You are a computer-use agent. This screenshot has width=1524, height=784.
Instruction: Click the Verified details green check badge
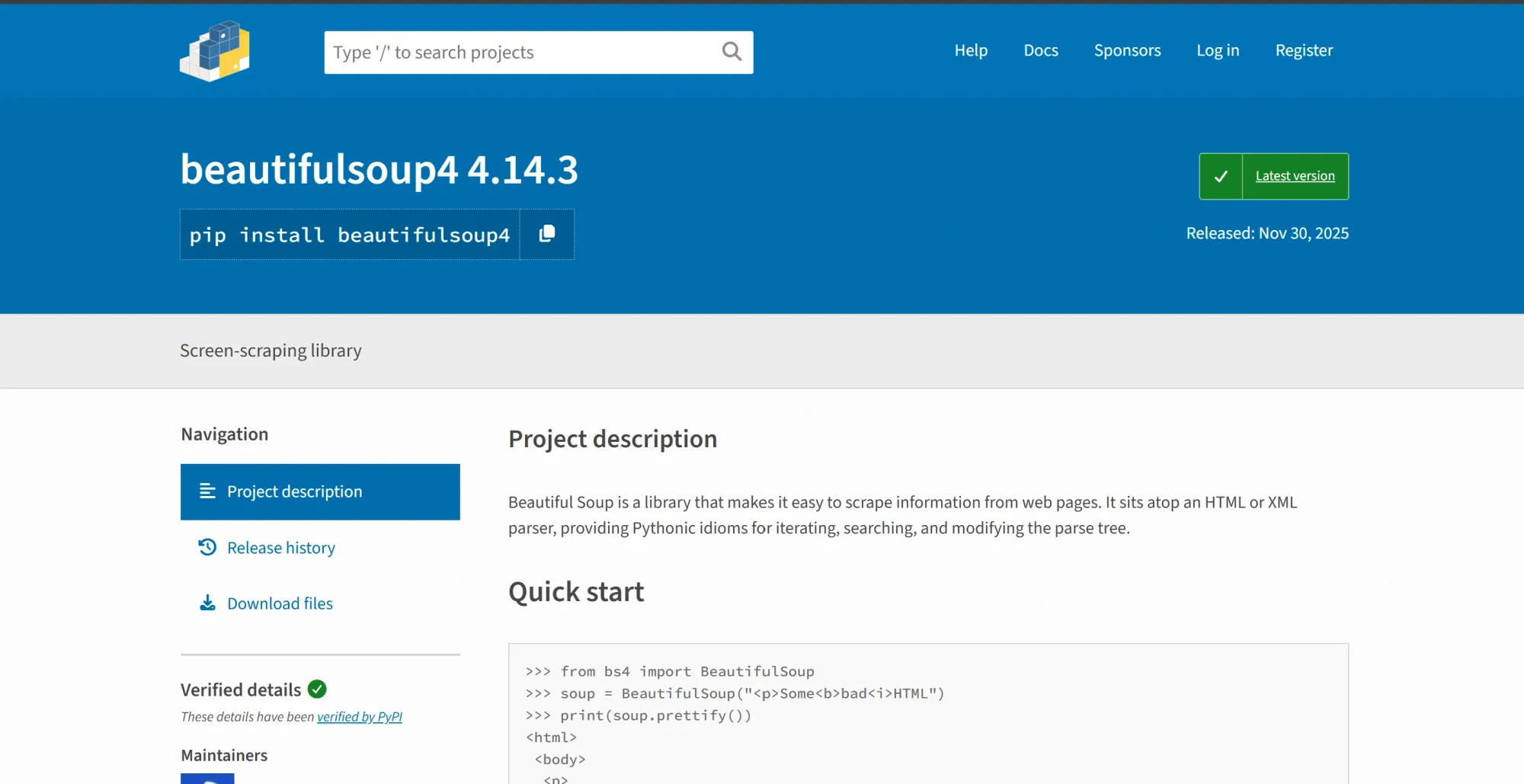[317, 689]
